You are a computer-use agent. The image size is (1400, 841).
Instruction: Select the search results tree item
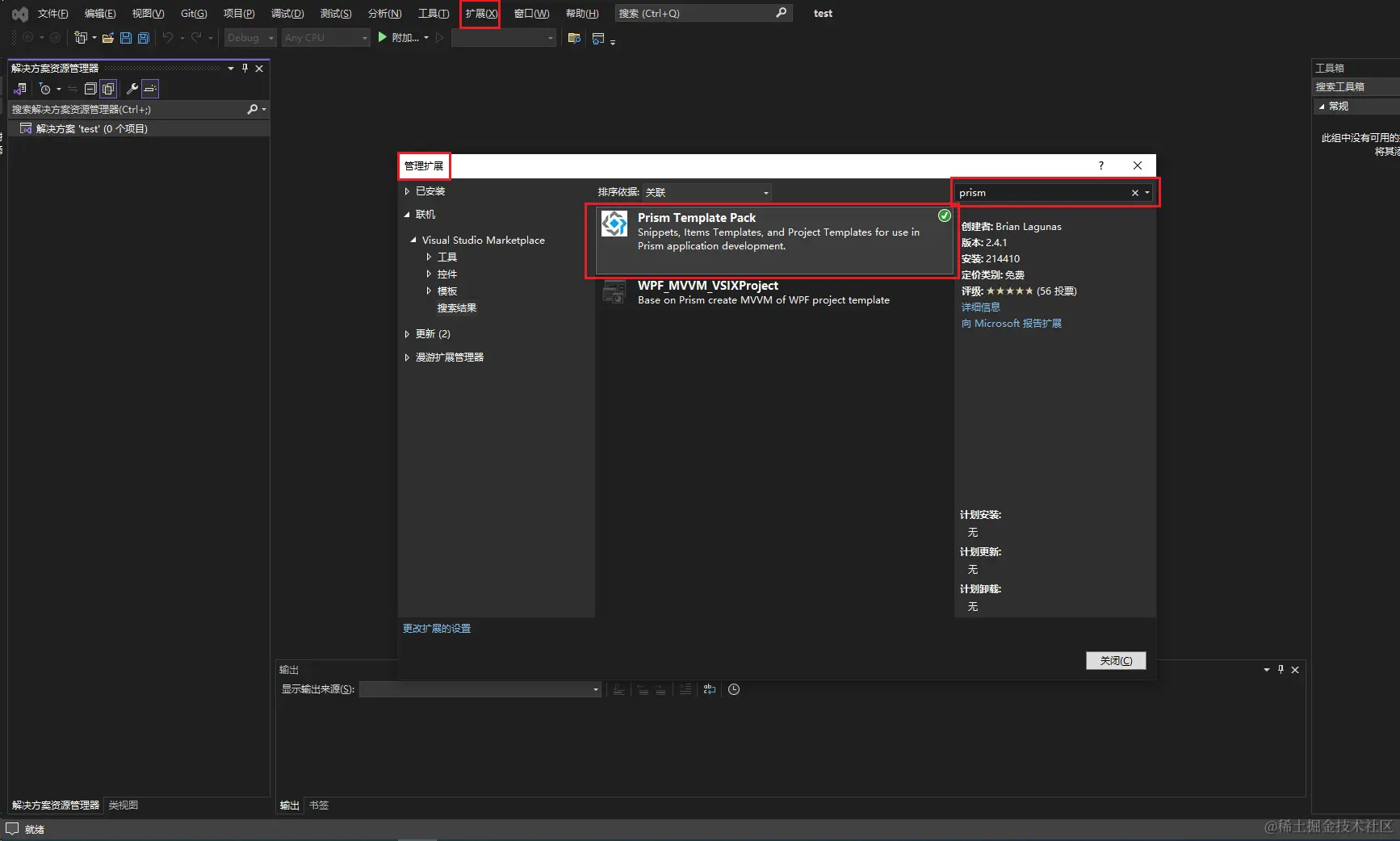[x=456, y=308]
